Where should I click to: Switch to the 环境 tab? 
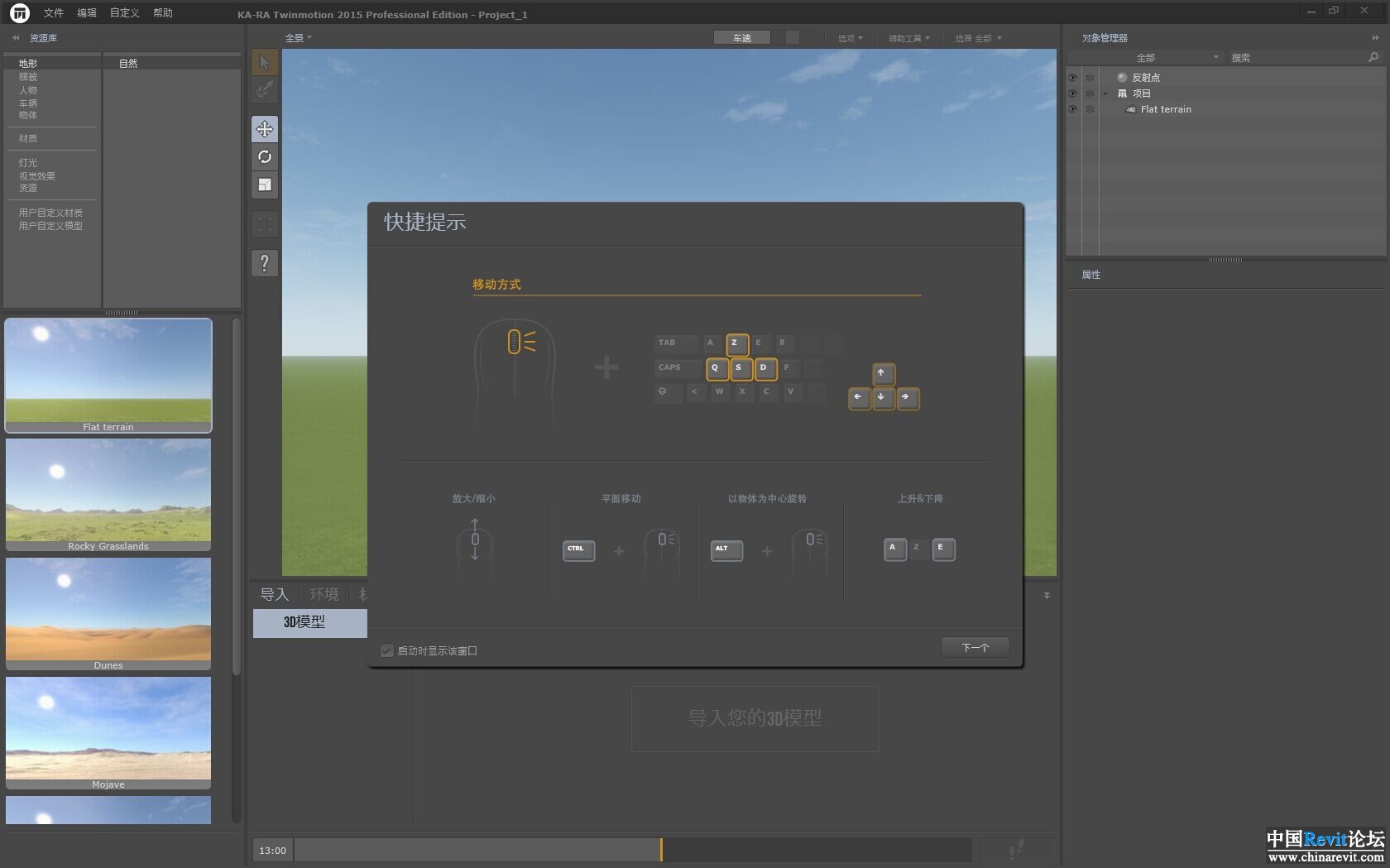[x=324, y=594]
